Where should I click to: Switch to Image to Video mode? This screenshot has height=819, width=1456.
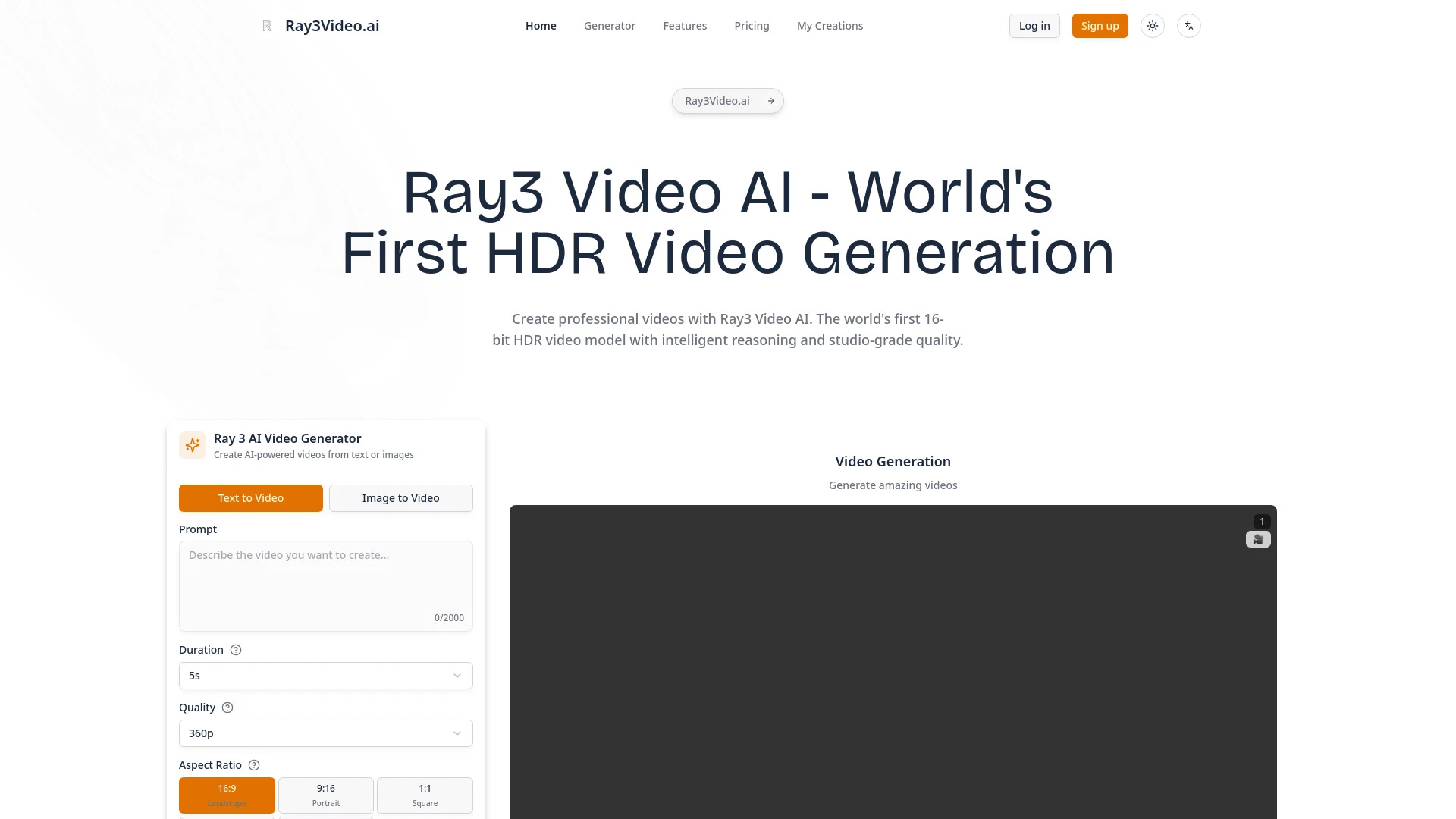point(400,498)
